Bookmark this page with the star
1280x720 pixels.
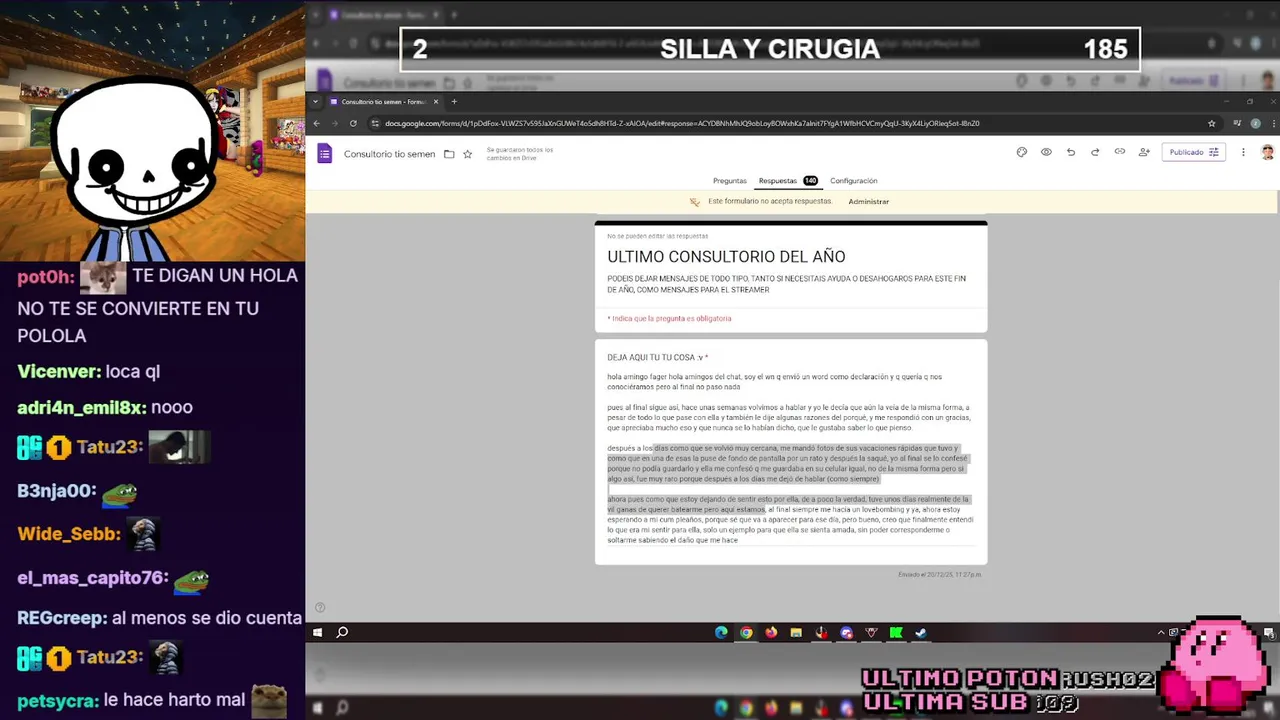click(x=1211, y=123)
